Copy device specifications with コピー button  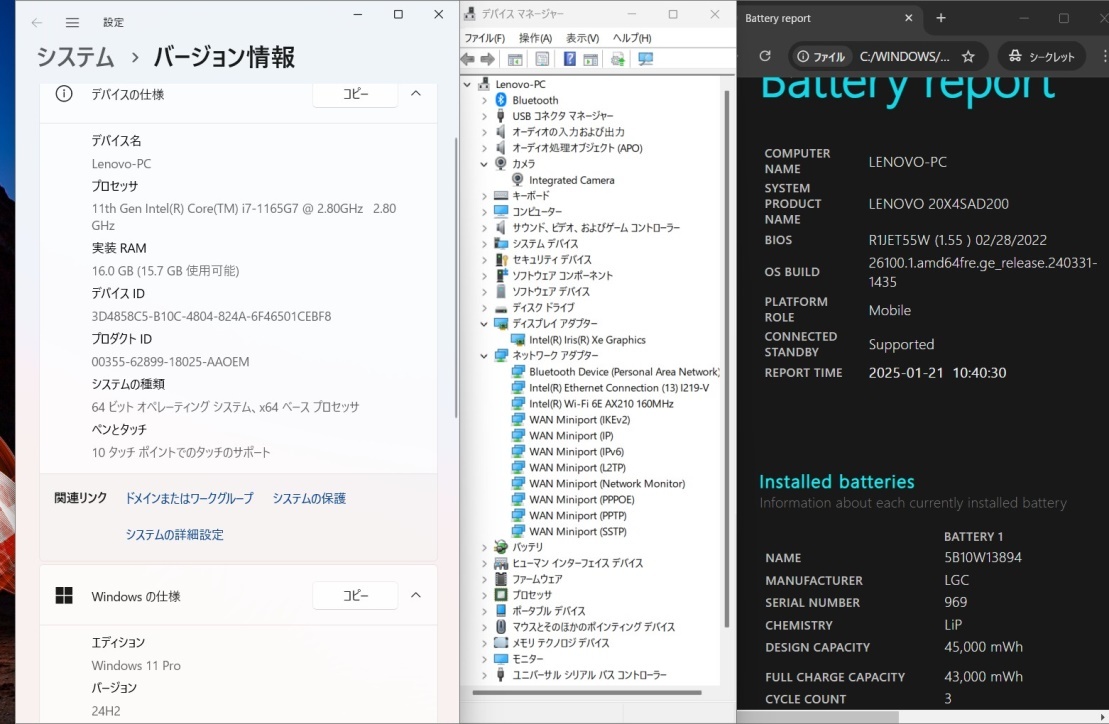pyautogui.click(x=355, y=93)
